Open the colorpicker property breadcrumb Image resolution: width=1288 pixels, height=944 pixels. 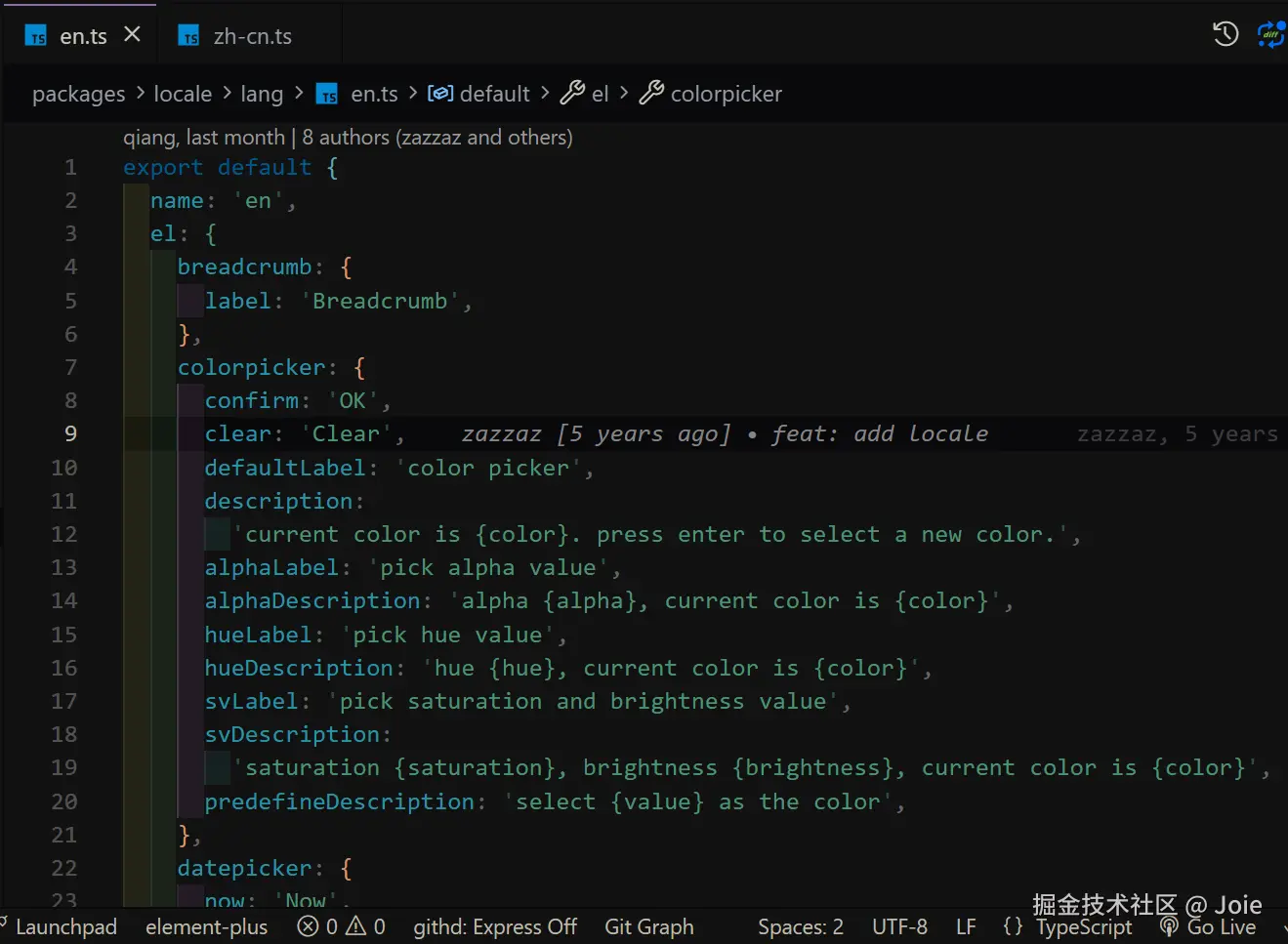(x=726, y=94)
